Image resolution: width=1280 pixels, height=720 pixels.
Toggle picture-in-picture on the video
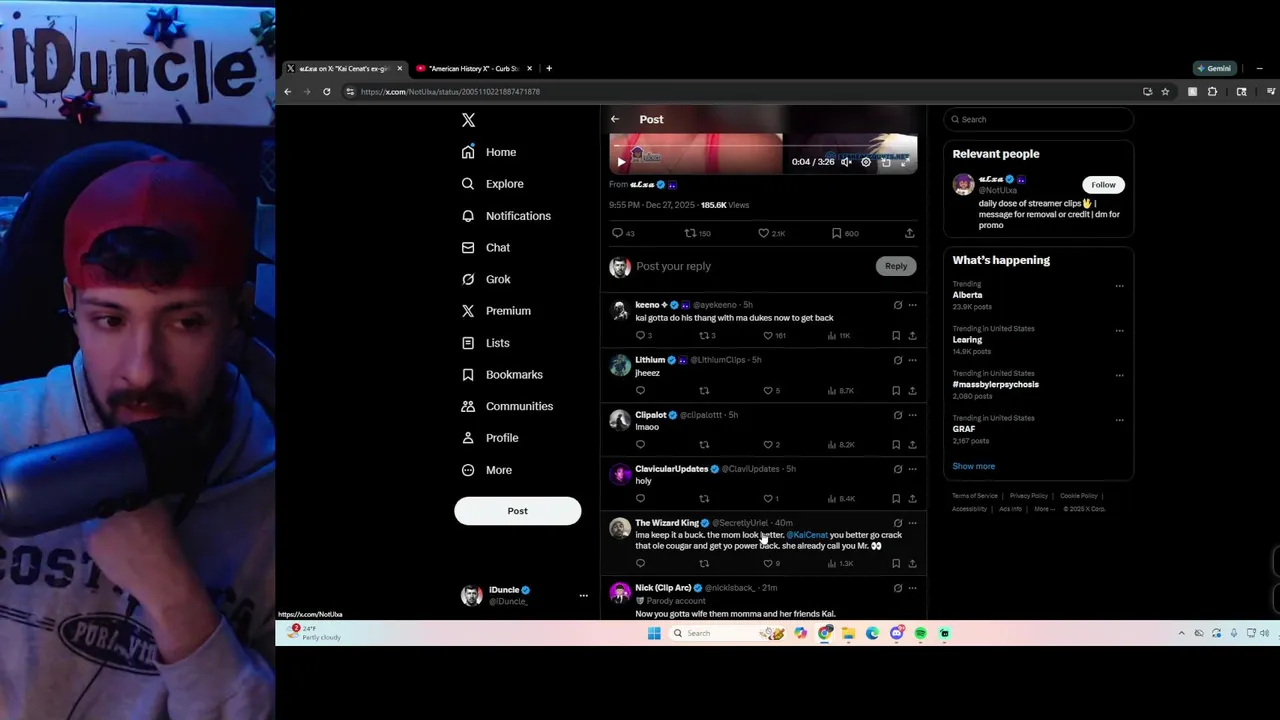[886, 162]
